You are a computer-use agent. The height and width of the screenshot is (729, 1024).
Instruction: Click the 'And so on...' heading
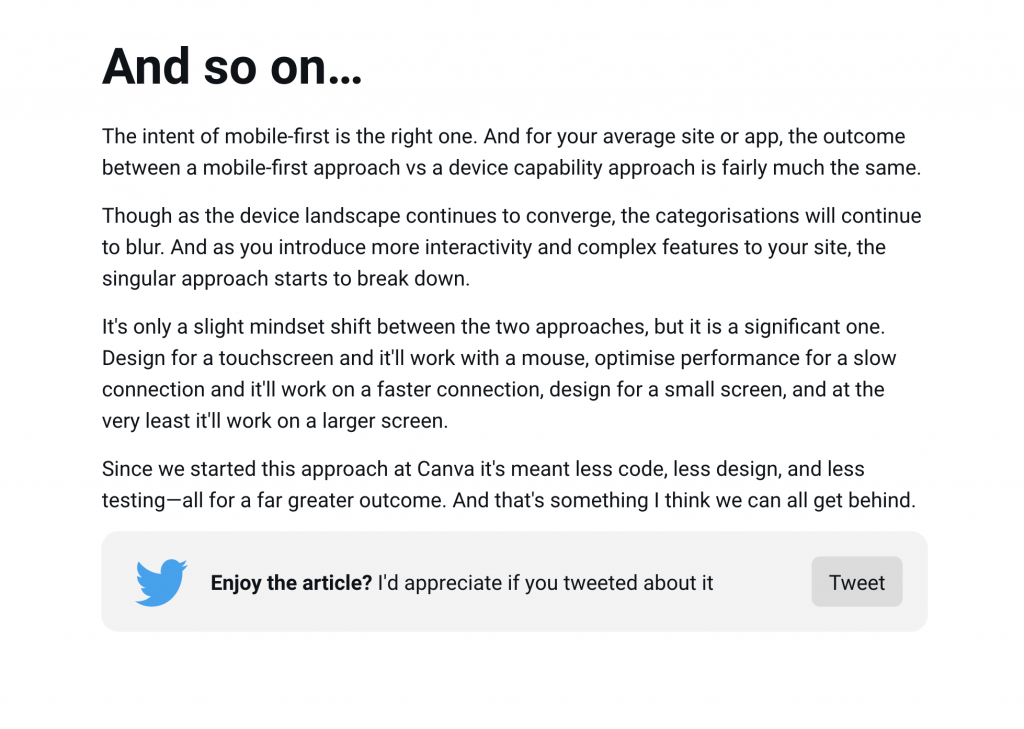point(232,67)
